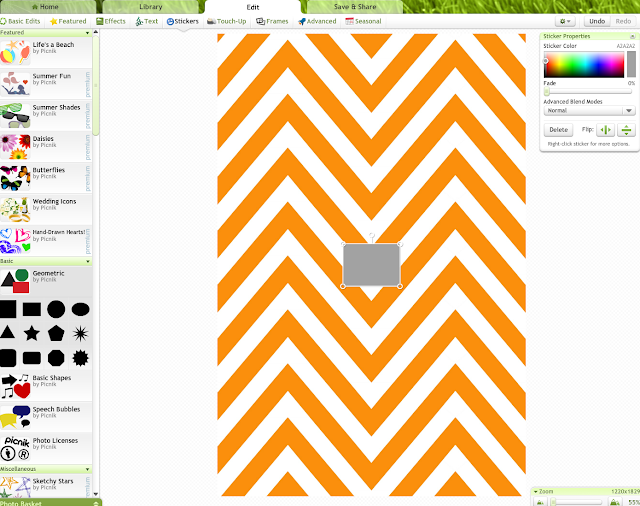Viewport: 640px width, 506px height.
Task: Expand the Photo Basket bar
Action: point(51,503)
